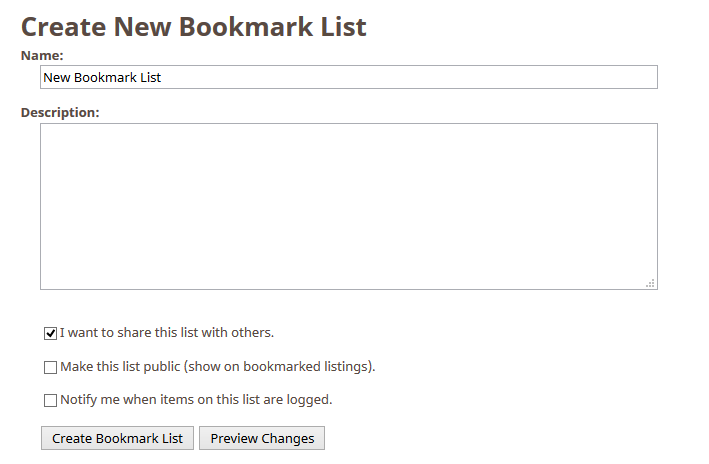Viewport: 709px width, 464px height.
Task: Click the "share this list with others" label text
Action: click(195, 333)
